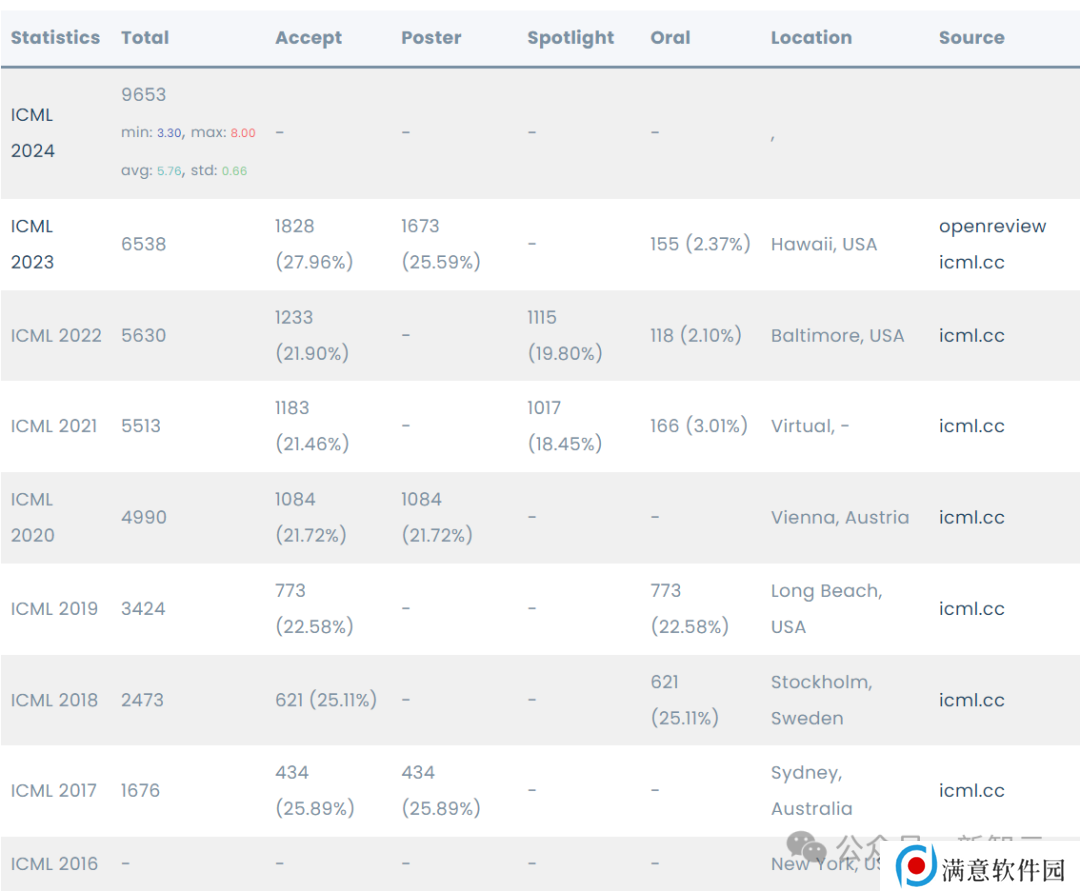
Task: Select the total cell 4990
Action: (143, 517)
